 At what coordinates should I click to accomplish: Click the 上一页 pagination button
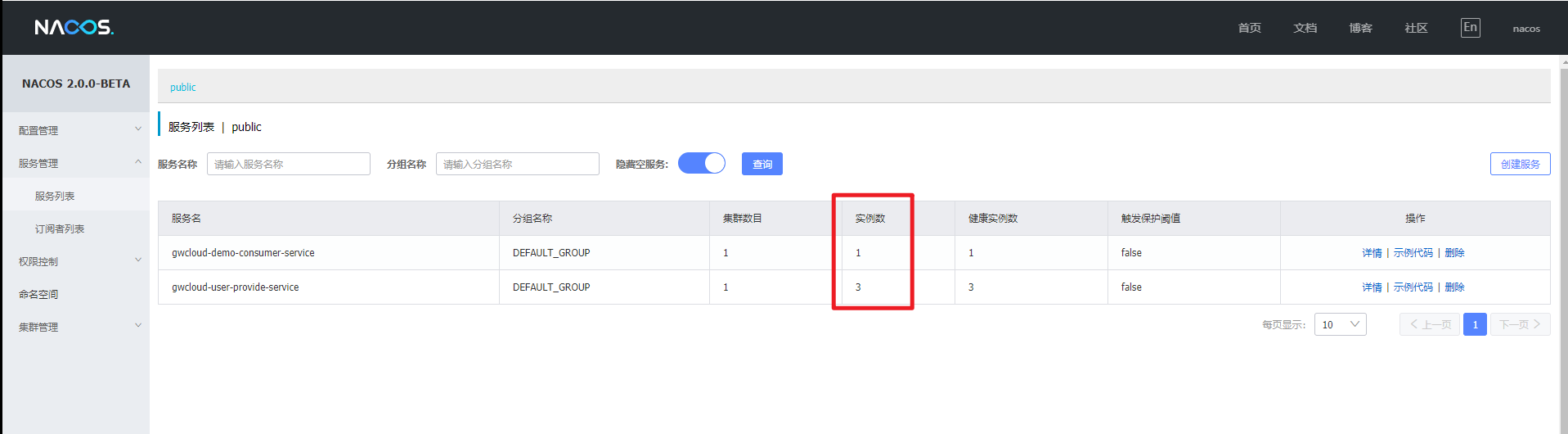[x=1430, y=324]
